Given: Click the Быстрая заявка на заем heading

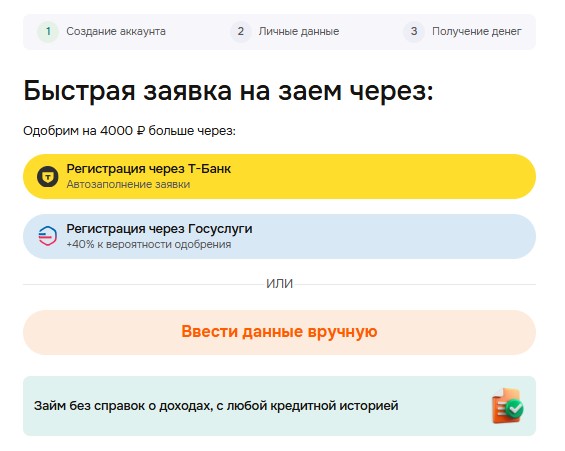Looking at the screenshot, I should click(x=228, y=91).
